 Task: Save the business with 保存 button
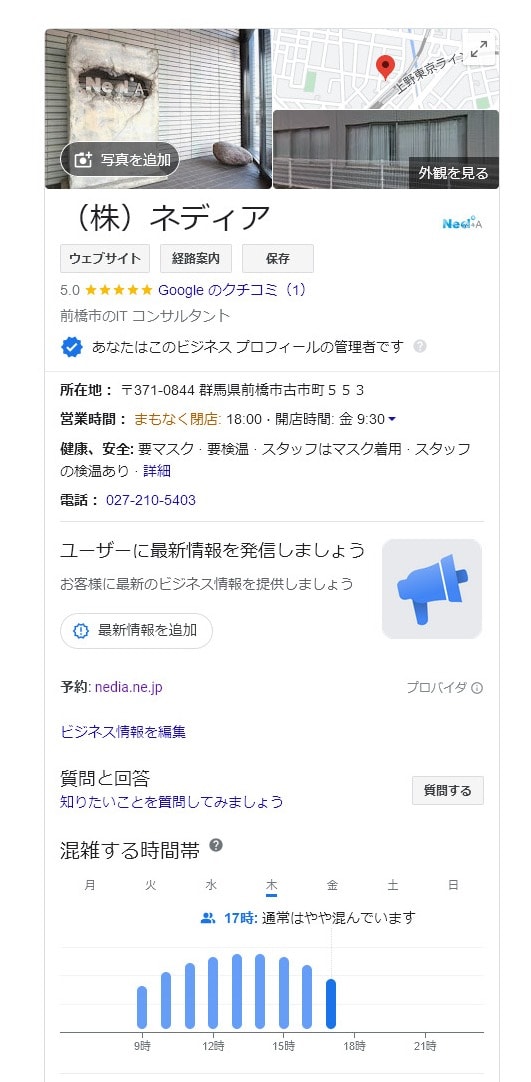(x=278, y=259)
